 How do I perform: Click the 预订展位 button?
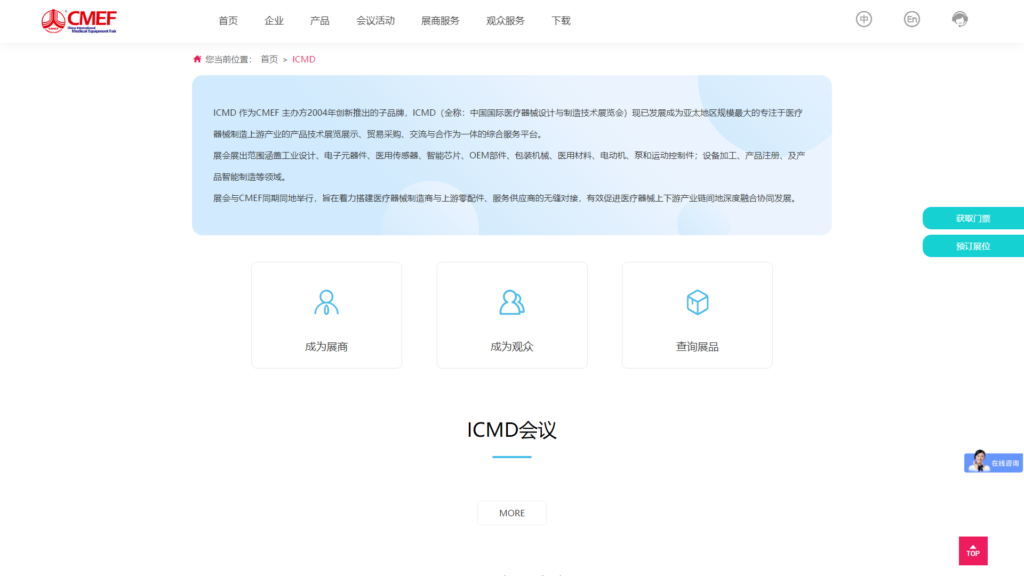coord(973,246)
